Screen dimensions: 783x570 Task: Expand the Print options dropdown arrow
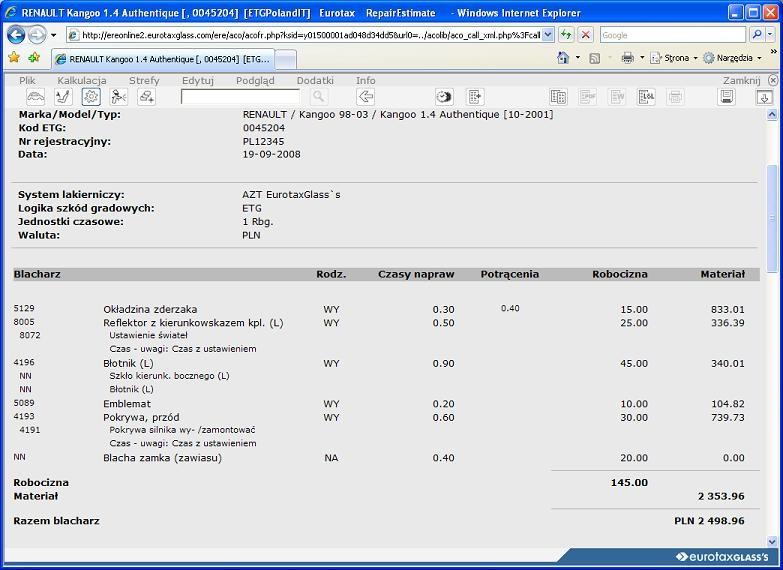point(642,58)
